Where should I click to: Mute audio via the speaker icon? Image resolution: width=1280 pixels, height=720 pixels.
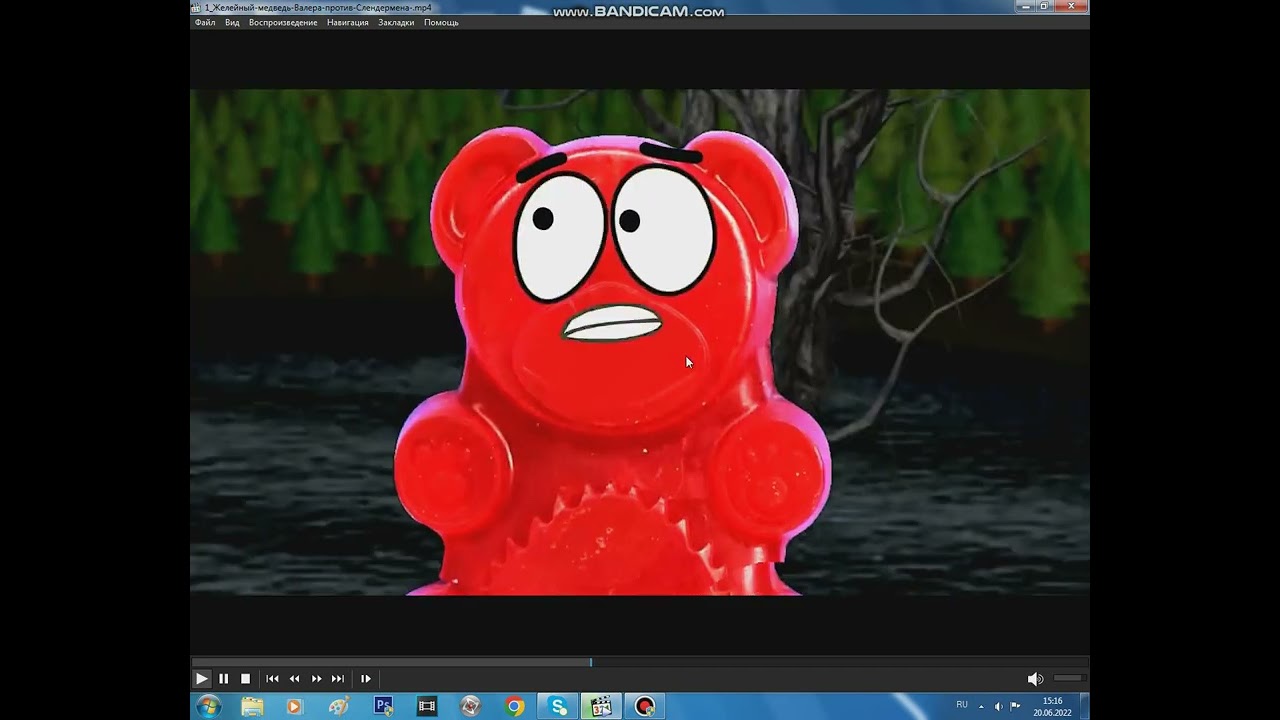(x=1035, y=679)
